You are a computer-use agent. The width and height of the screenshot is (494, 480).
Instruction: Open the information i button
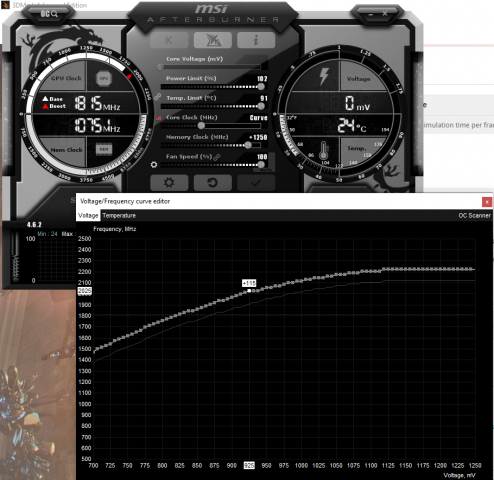256,40
